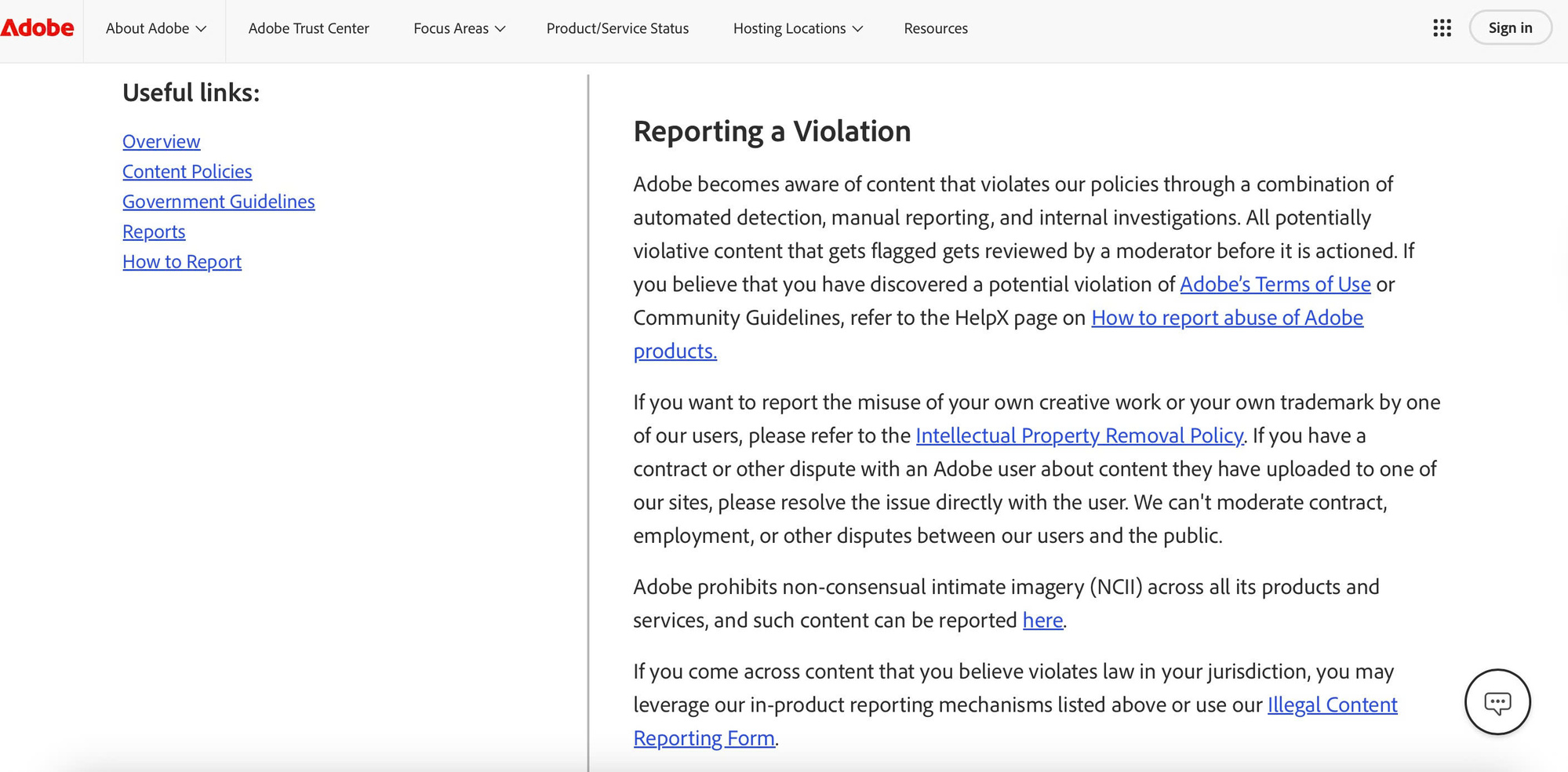Open Adobe's Terms of Use link
The height and width of the screenshot is (772, 1568).
[1275, 284]
